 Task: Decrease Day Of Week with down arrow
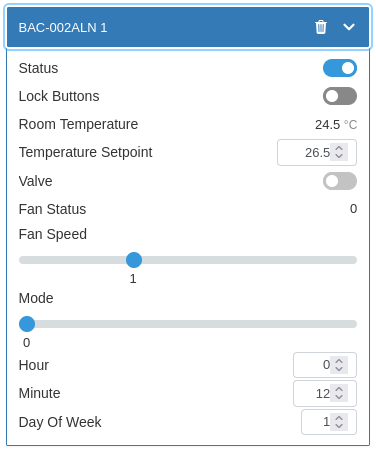(x=339, y=426)
